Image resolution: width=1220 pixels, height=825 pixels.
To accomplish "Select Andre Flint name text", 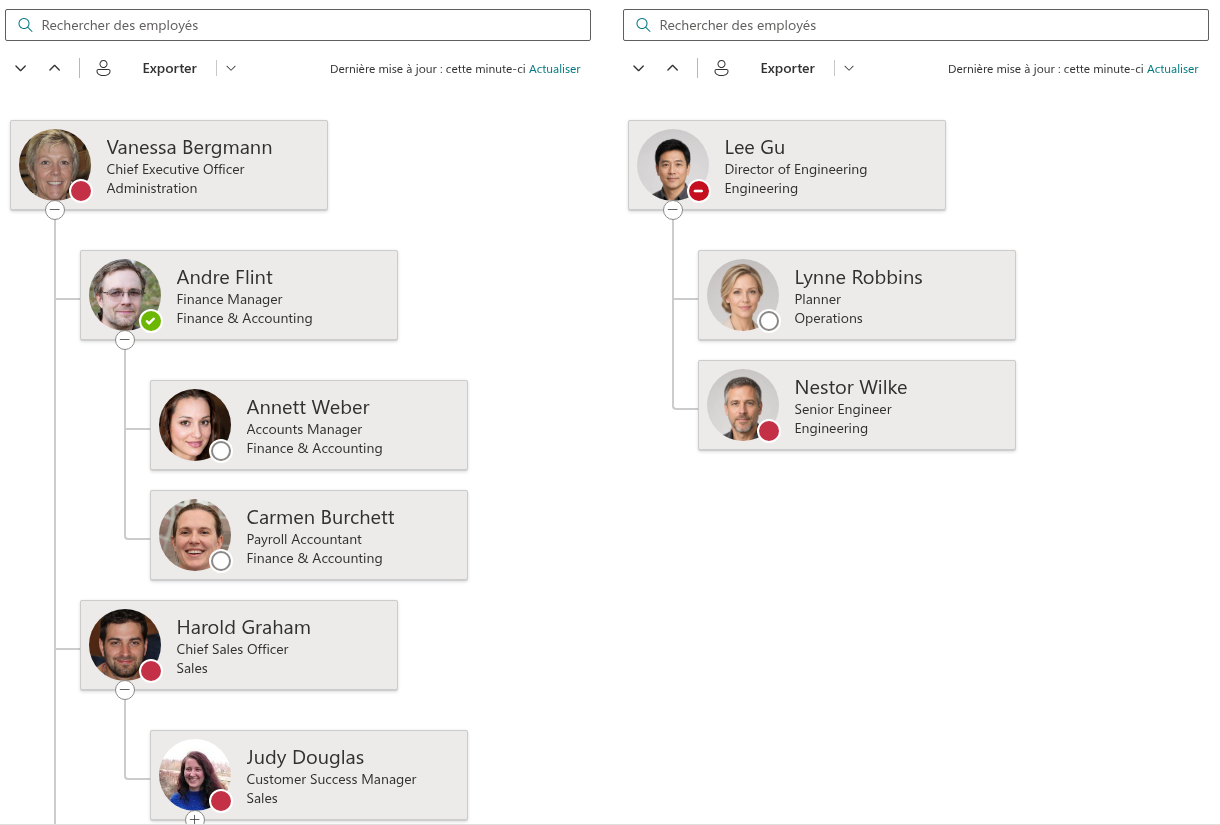I will click(x=225, y=277).
